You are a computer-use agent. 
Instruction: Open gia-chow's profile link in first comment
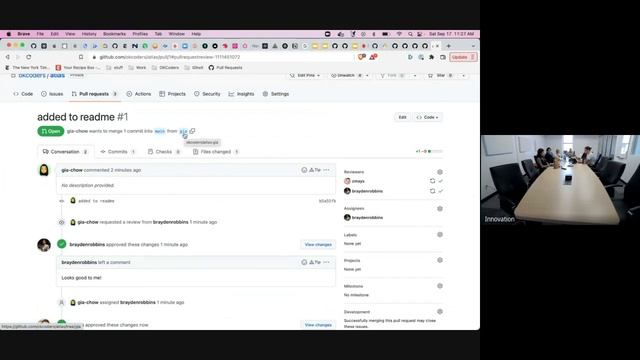(x=72, y=170)
